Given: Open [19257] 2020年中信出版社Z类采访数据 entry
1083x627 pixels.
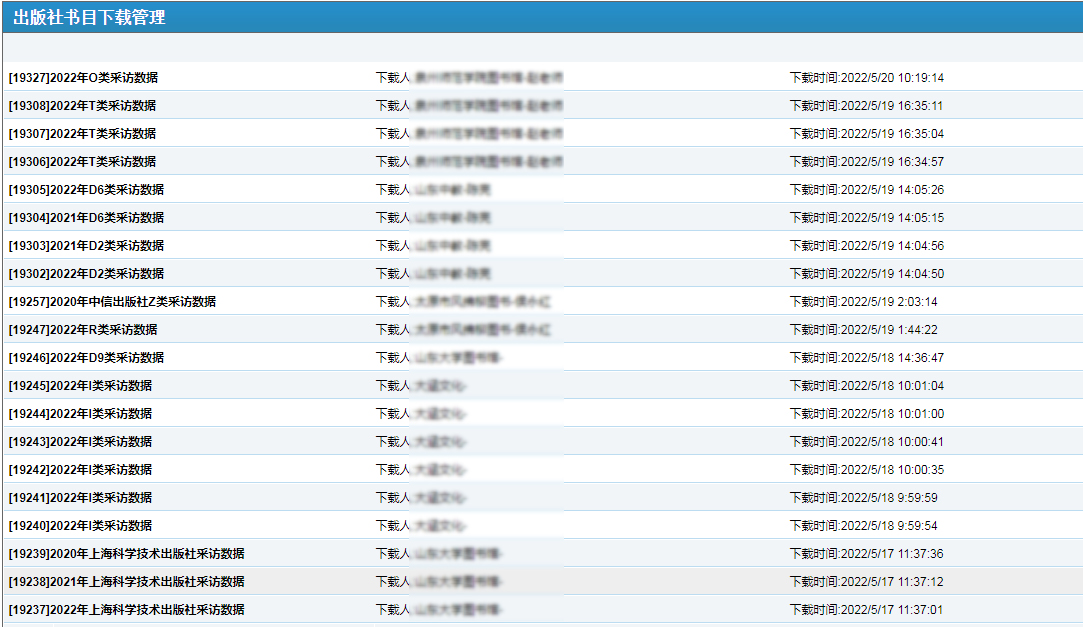Looking at the screenshot, I should click(112, 302).
